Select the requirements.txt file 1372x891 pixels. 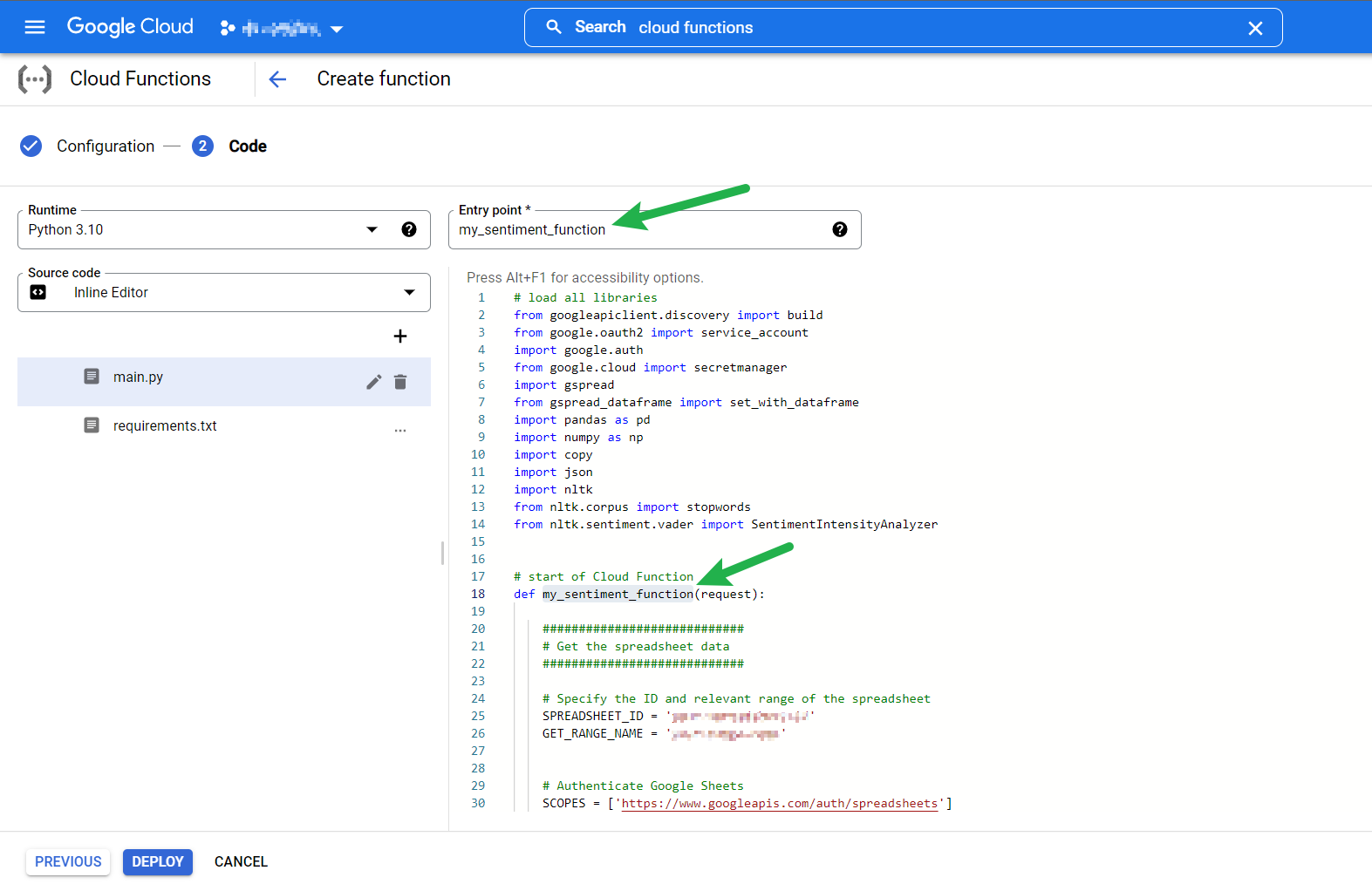(x=165, y=425)
